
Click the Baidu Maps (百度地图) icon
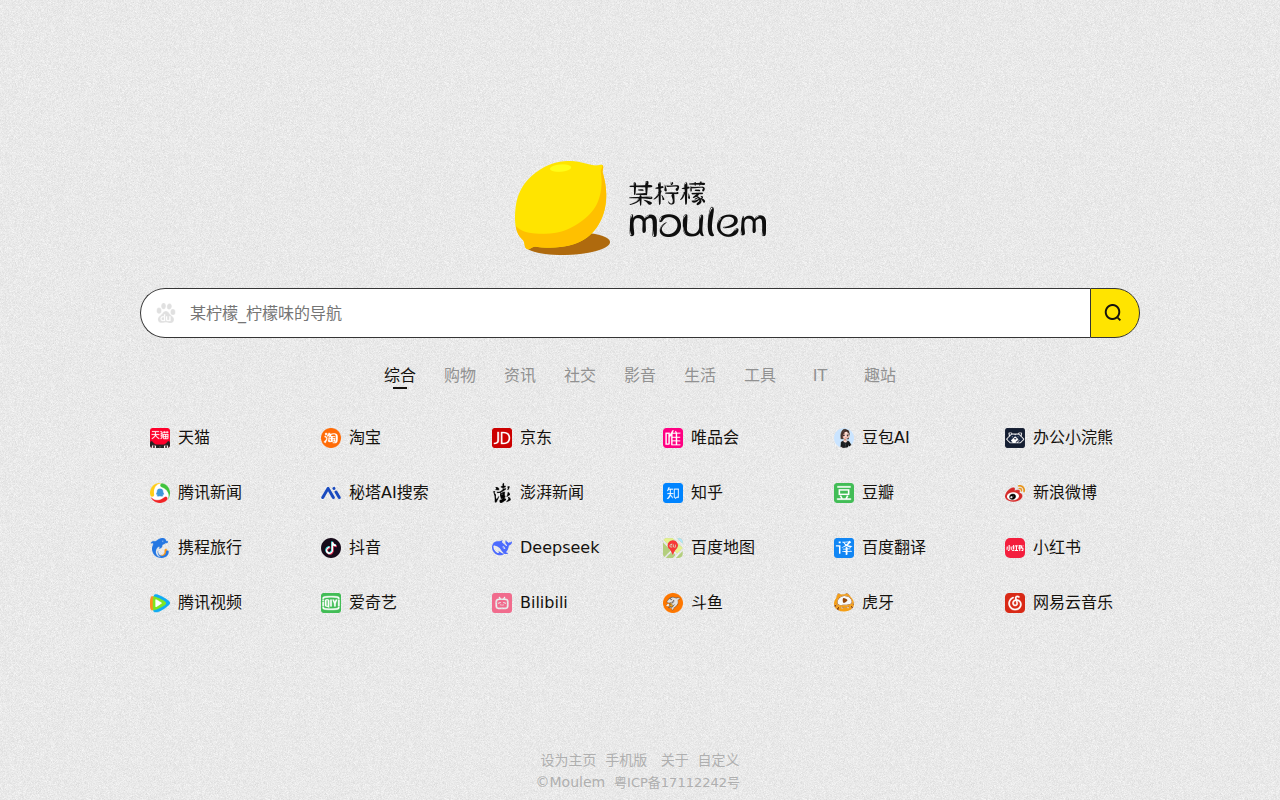point(673,548)
